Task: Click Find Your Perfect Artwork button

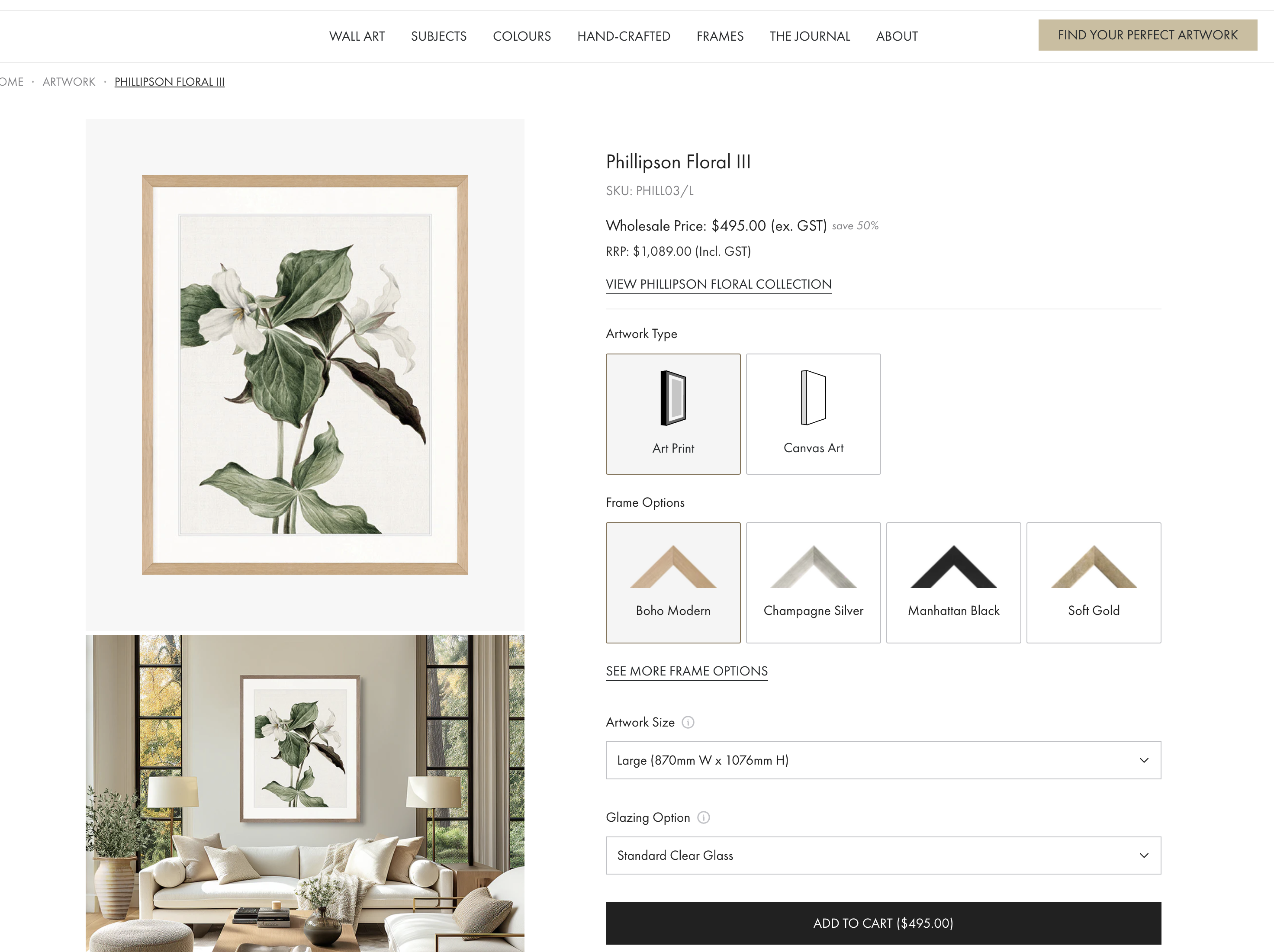Action: coord(1147,35)
